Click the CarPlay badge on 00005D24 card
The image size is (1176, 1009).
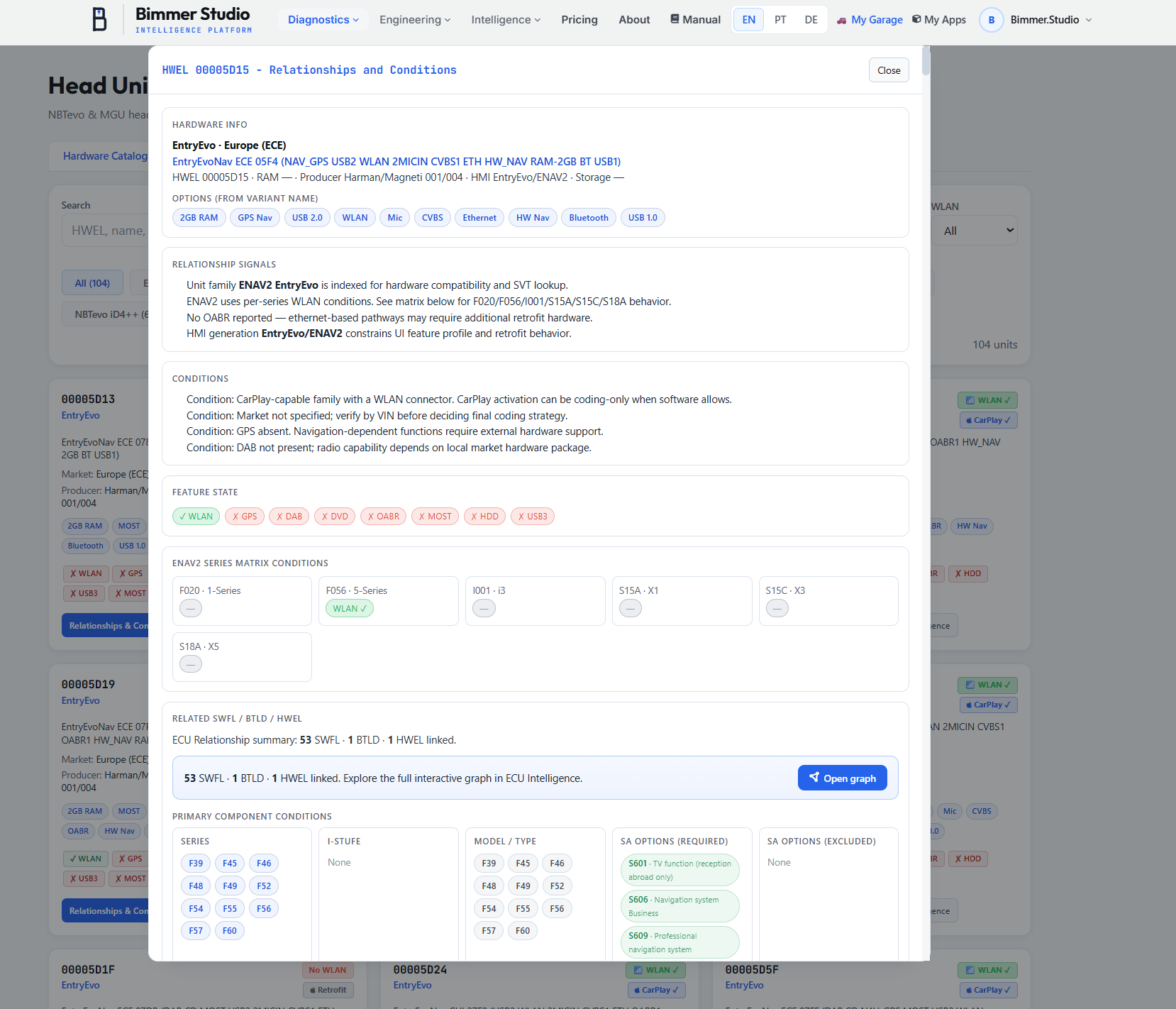(x=656, y=990)
